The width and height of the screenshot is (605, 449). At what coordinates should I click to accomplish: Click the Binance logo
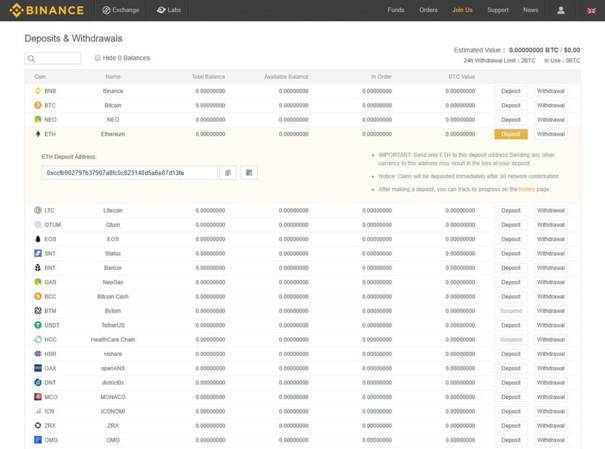pyautogui.click(x=47, y=10)
